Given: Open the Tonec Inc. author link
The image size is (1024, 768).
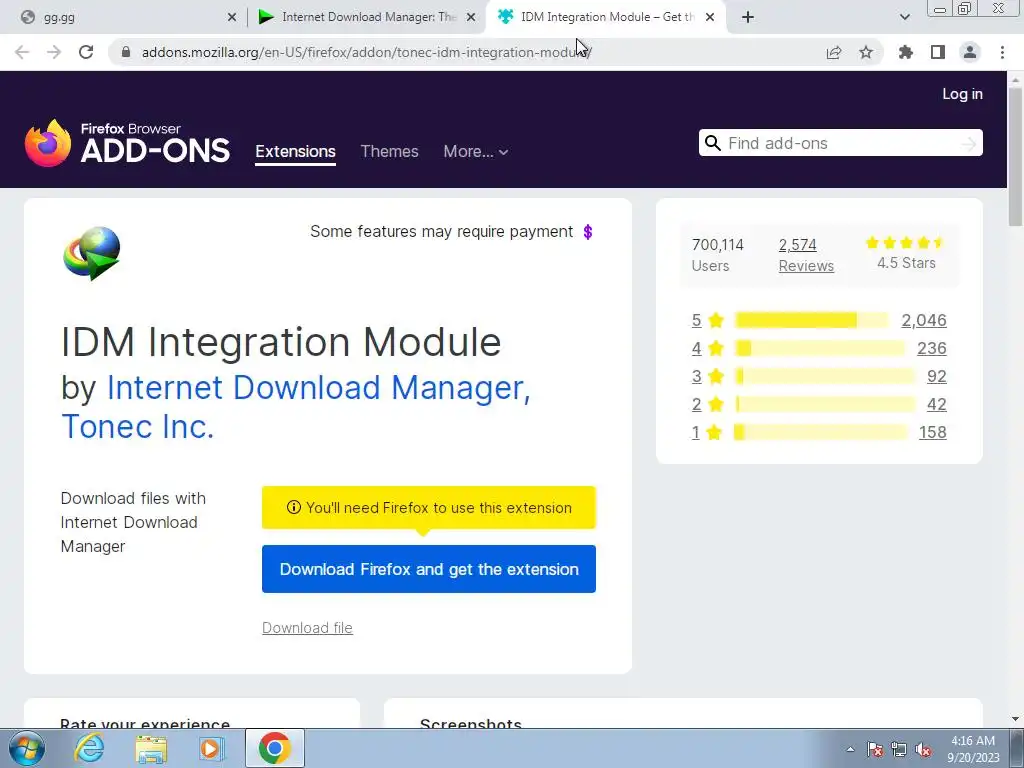Looking at the screenshot, I should (x=138, y=426).
